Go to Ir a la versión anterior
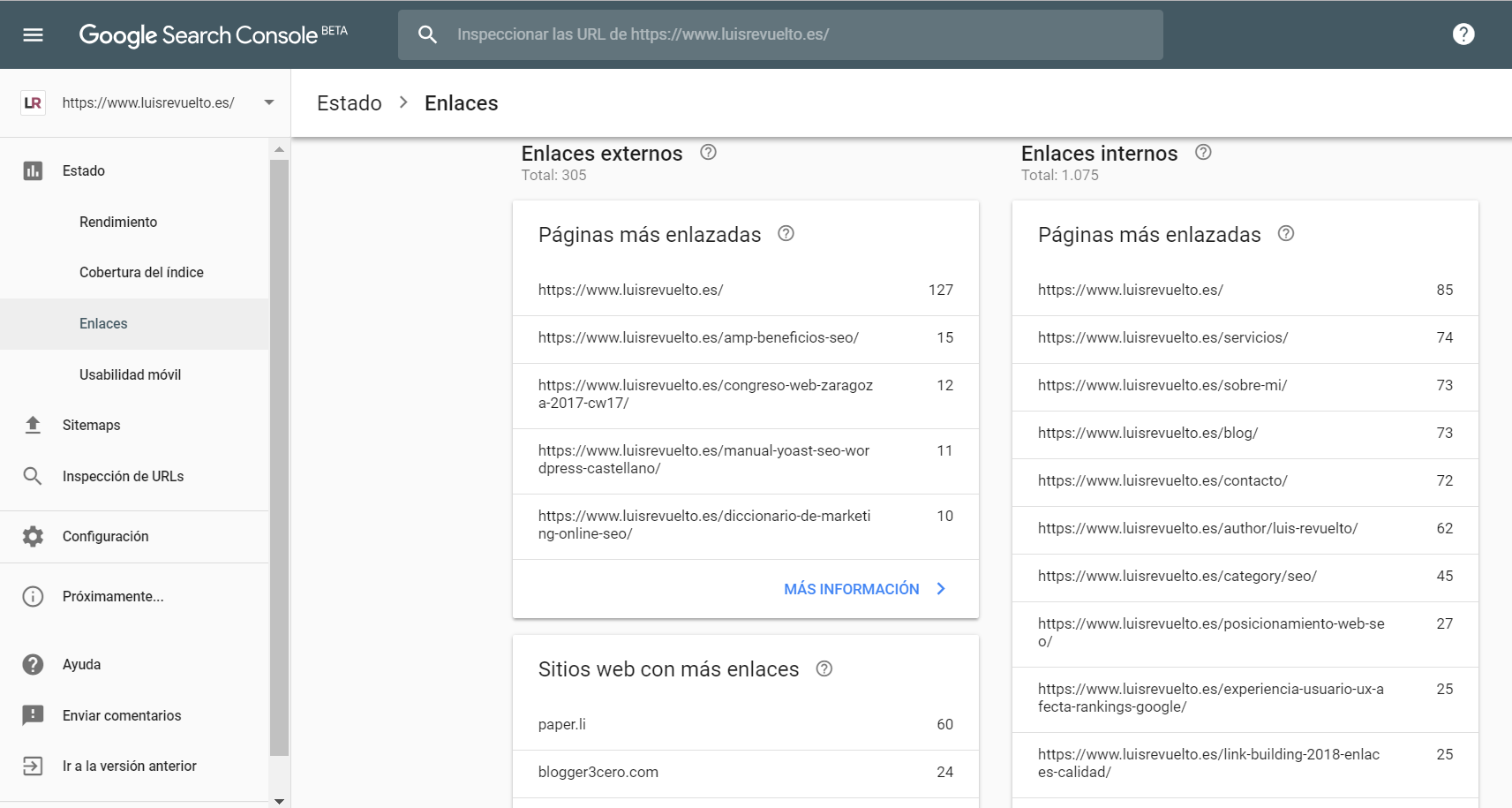1512x808 pixels. (129, 766)
